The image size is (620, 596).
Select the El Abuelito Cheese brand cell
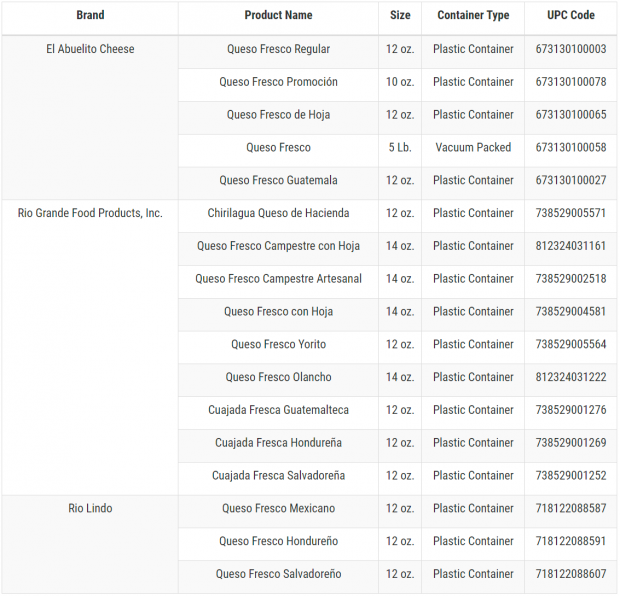[x=90, y=49]
